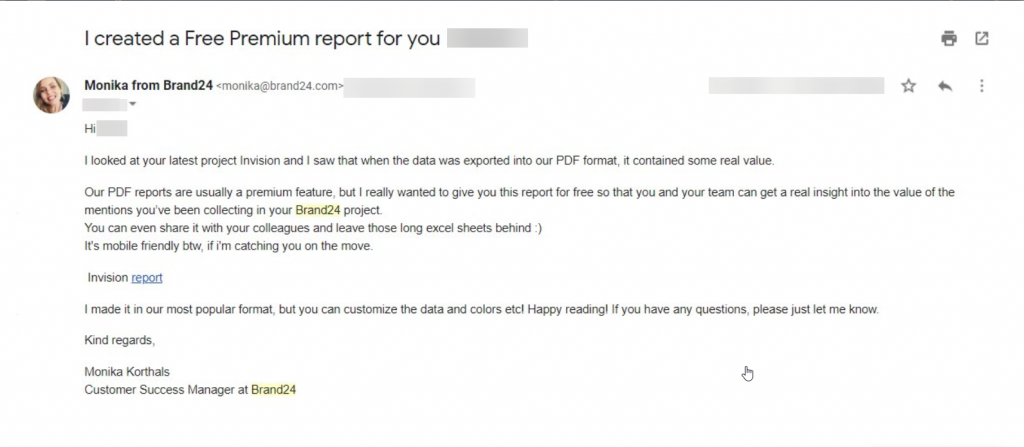This screenshot has height=447, width=1024.
Task: Print this email using the printer icon
Action: [949, 39]
